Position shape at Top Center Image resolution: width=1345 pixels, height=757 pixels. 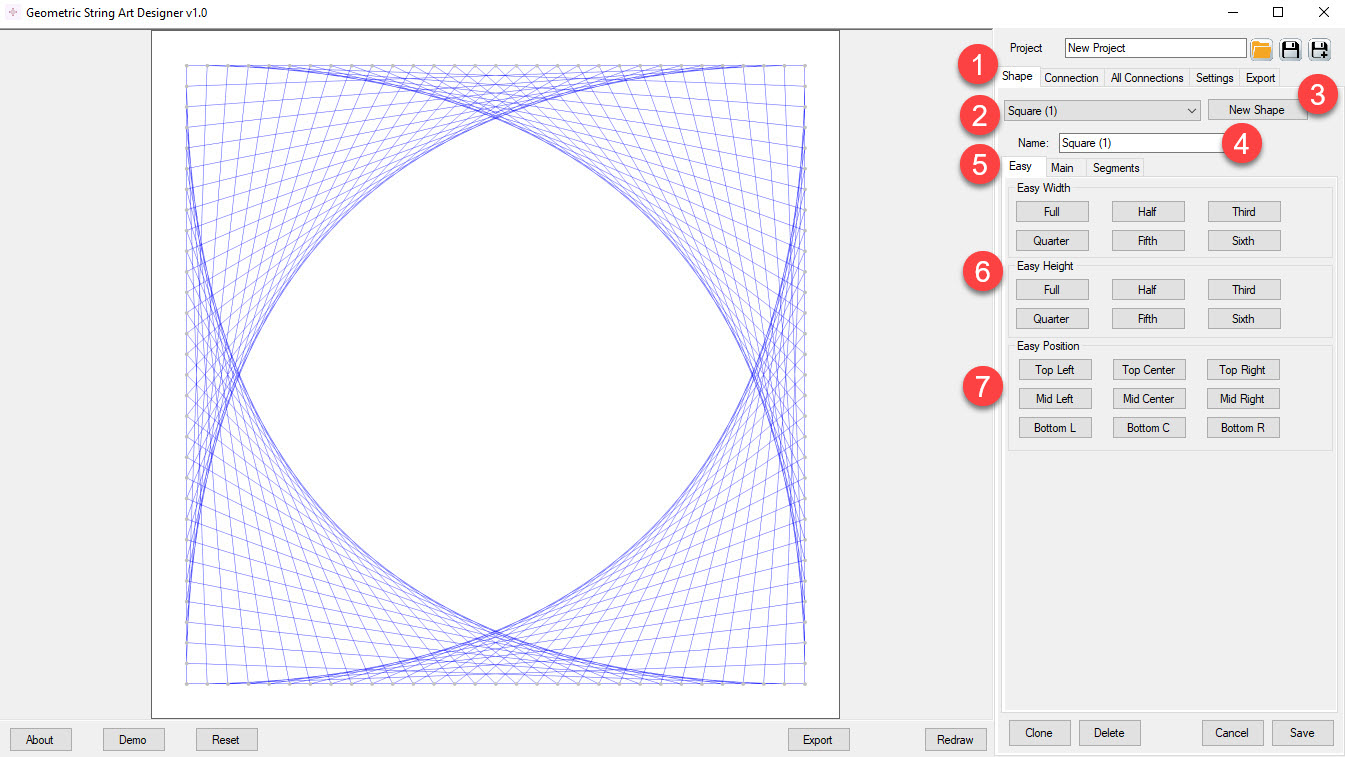point(1149,370)
